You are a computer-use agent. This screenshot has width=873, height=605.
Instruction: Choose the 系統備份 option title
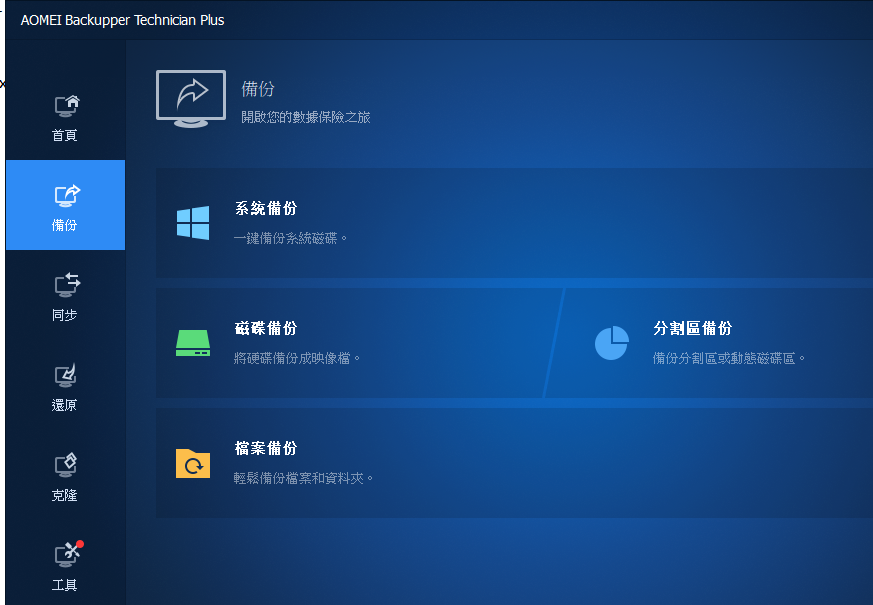(266, 208)
